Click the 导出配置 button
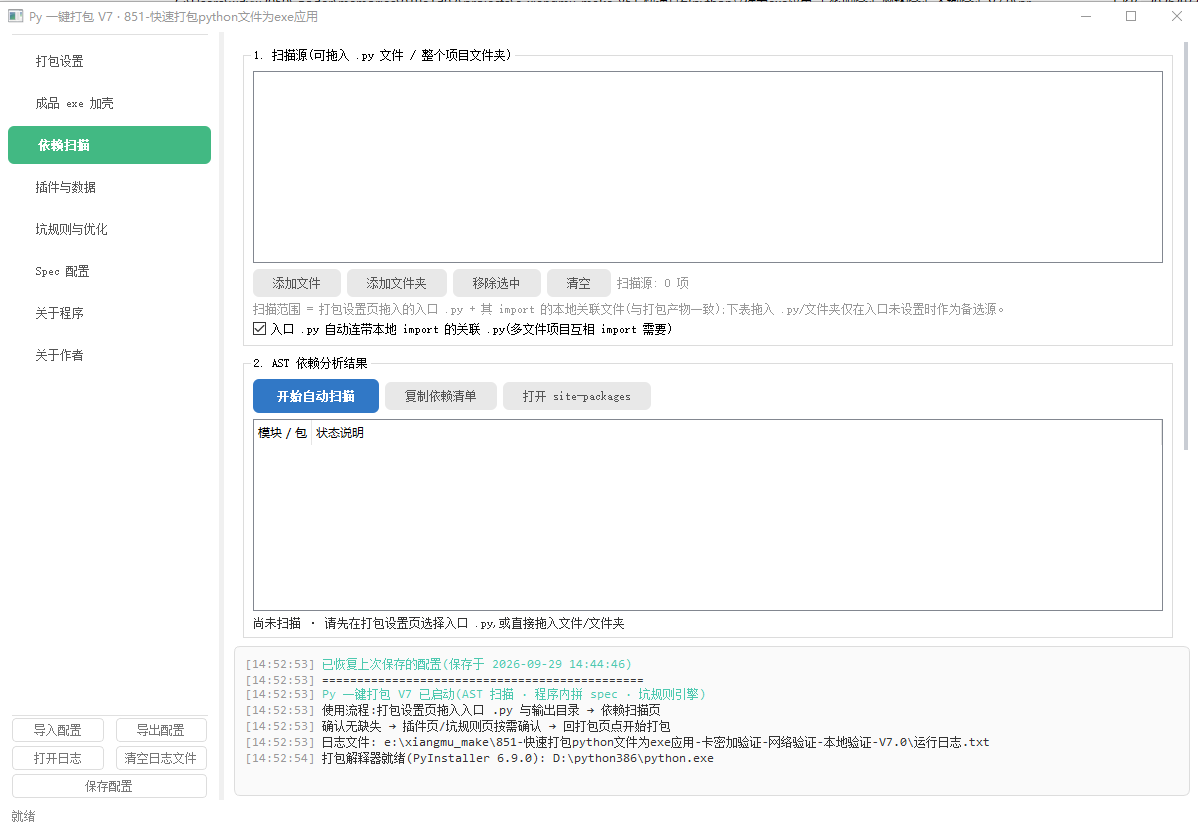 [161, 730]
